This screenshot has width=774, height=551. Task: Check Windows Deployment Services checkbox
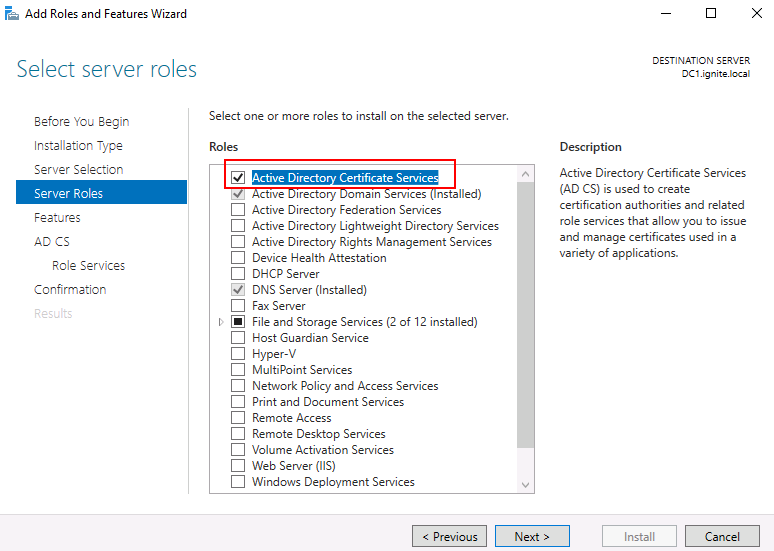pyautogui.click(x=238, y=481)
